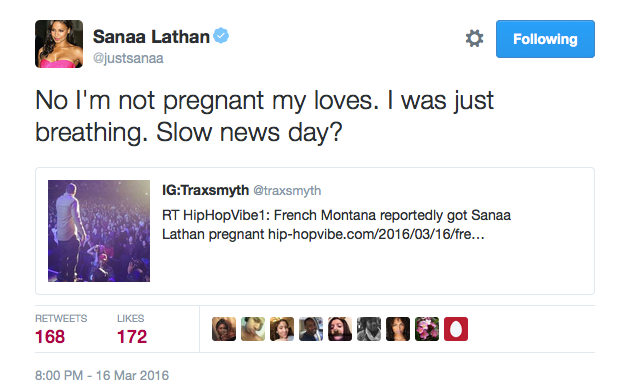Click the red egg default avatar
This screenshot has width=627, height=388.
(x=456, y=329)
